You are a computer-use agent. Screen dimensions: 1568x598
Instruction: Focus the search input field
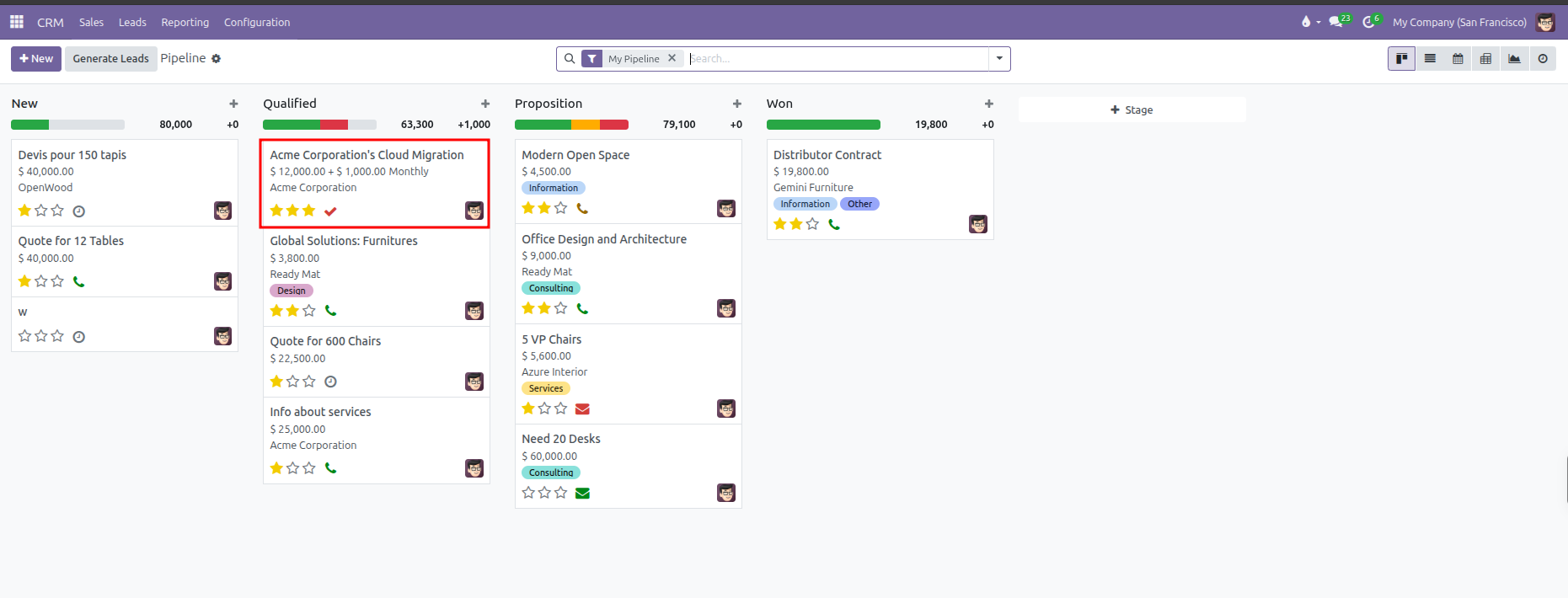[838, 58]
